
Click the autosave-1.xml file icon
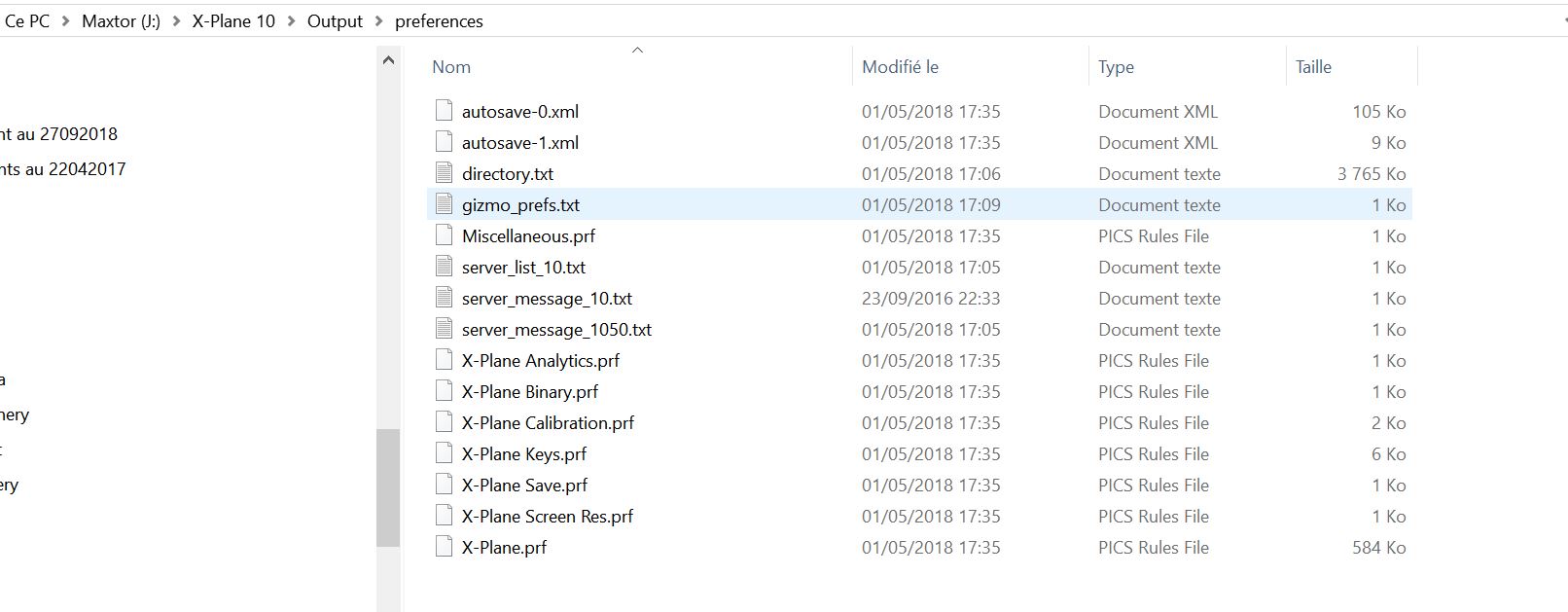(445, 142)
